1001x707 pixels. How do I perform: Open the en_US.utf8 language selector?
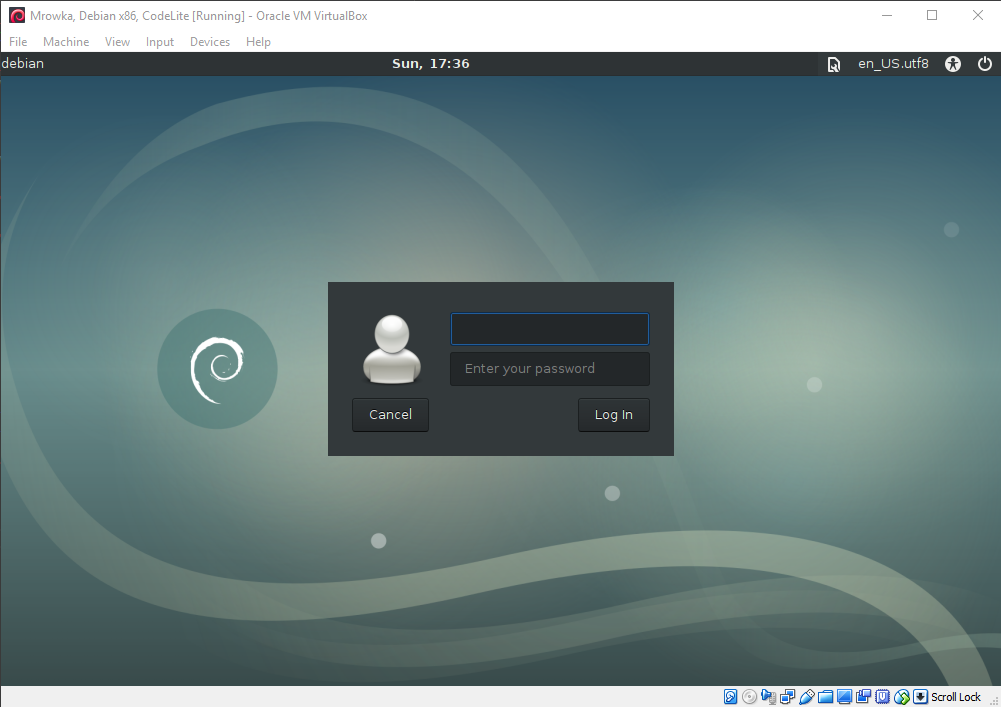click(893, 64)
